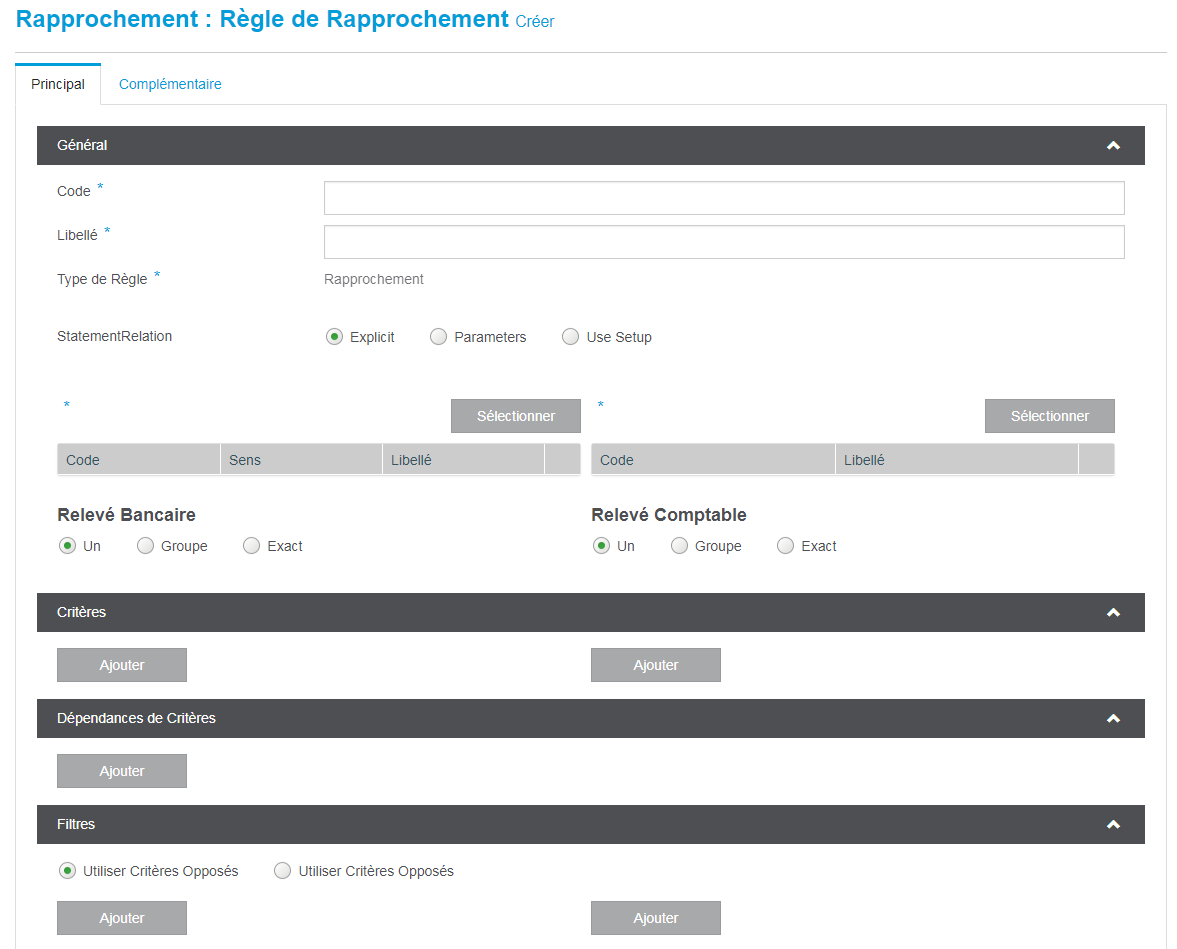Viewport: 1177px width, 949px height.
Task: Set Relevé Bancaire to Groupe
Action: (146, 546)
